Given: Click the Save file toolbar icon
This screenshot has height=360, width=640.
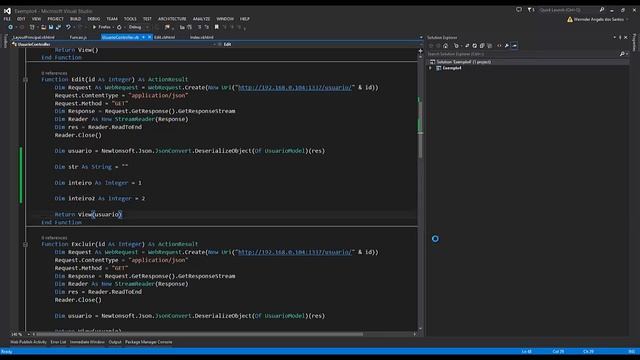Looking at the screenshot, I should 51,27.
